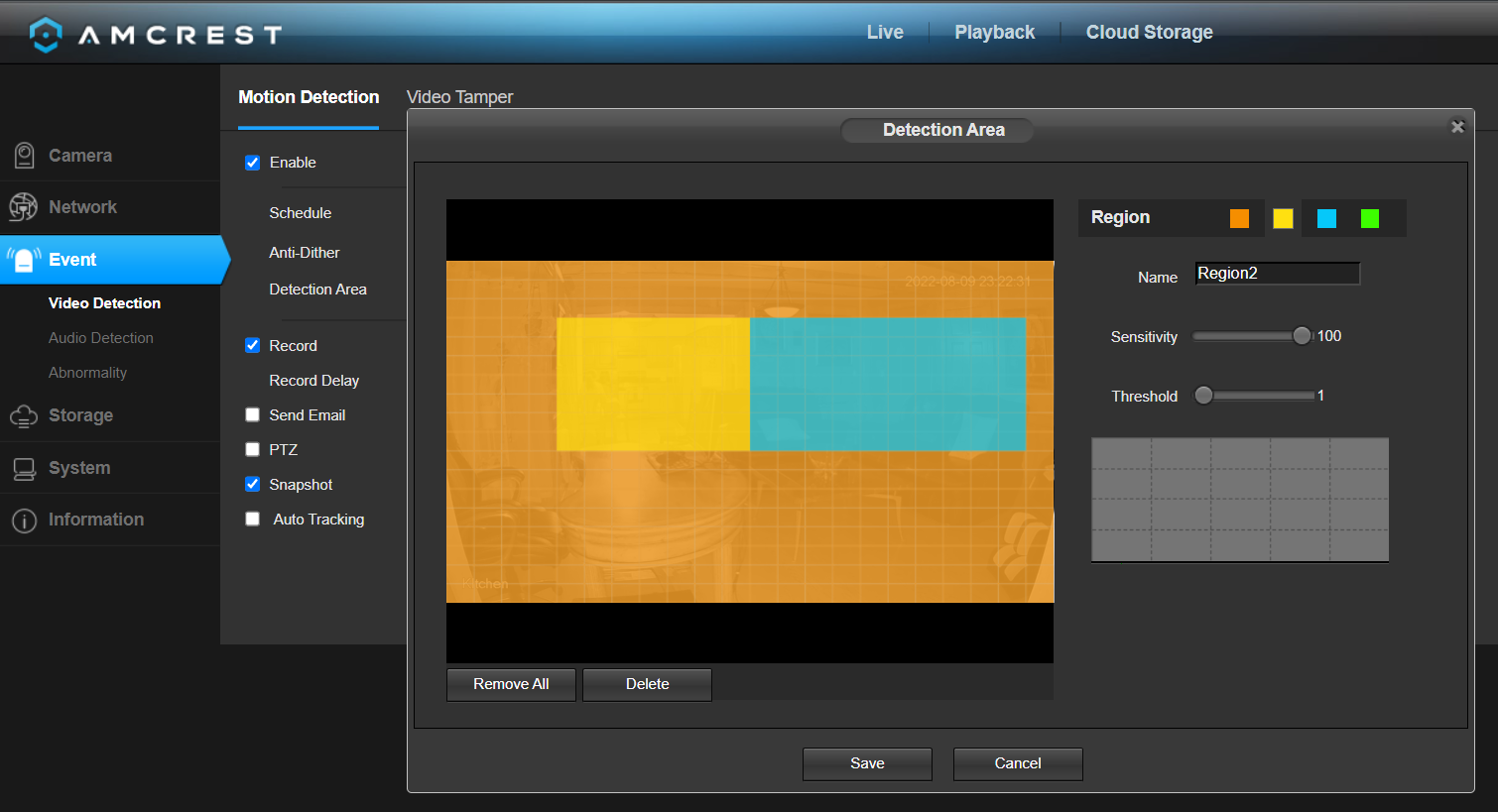
Task: Switch to the Motion Detection tab
Action: 309,97
